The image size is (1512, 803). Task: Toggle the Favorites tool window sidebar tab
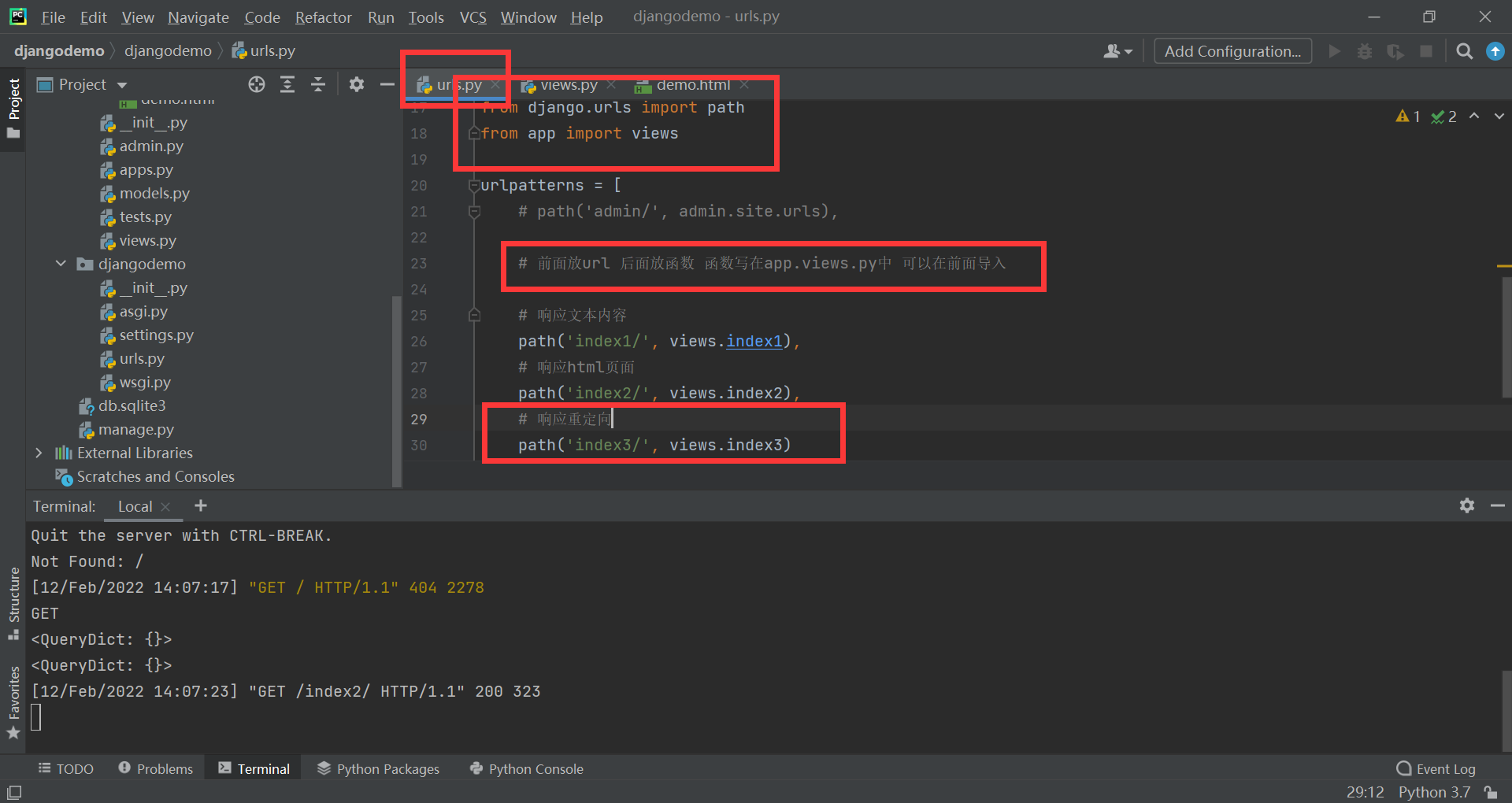tap(13, 702)
